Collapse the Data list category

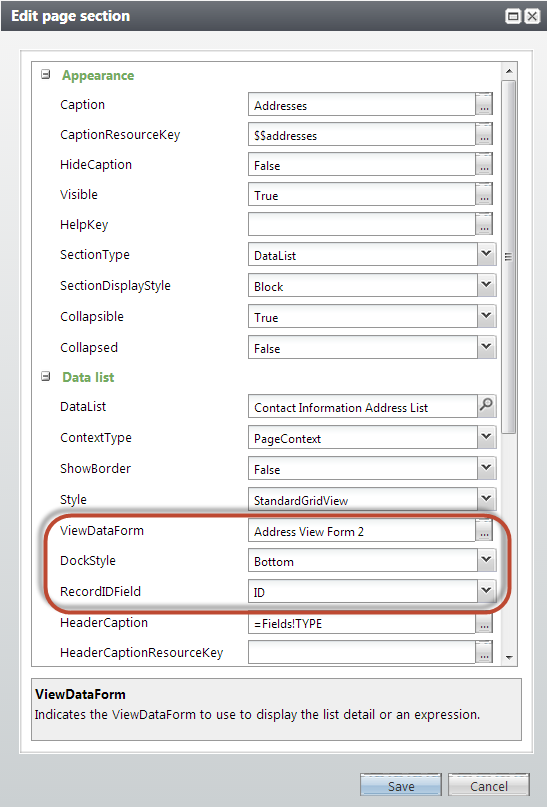[x=46, y=377]
